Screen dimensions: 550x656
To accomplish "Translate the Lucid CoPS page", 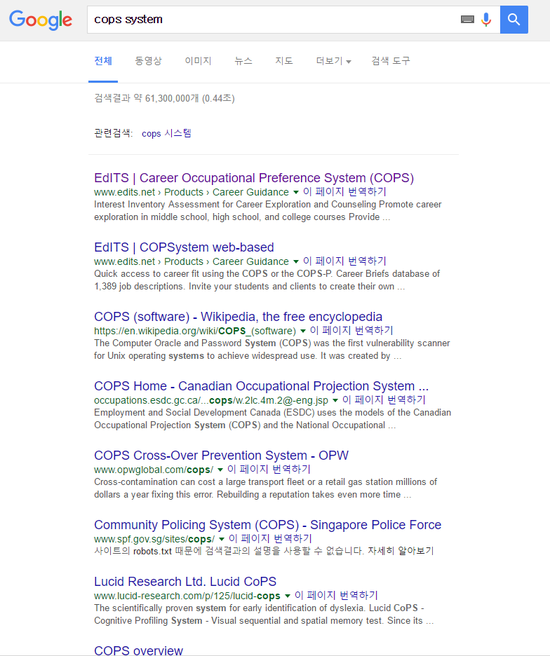I will 336,596.
